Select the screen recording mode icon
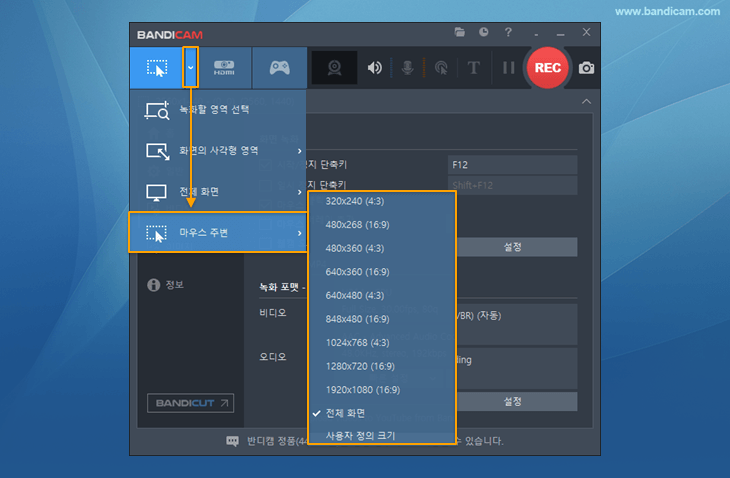Viewport: 730px width, 478px height. pos(156,68)
